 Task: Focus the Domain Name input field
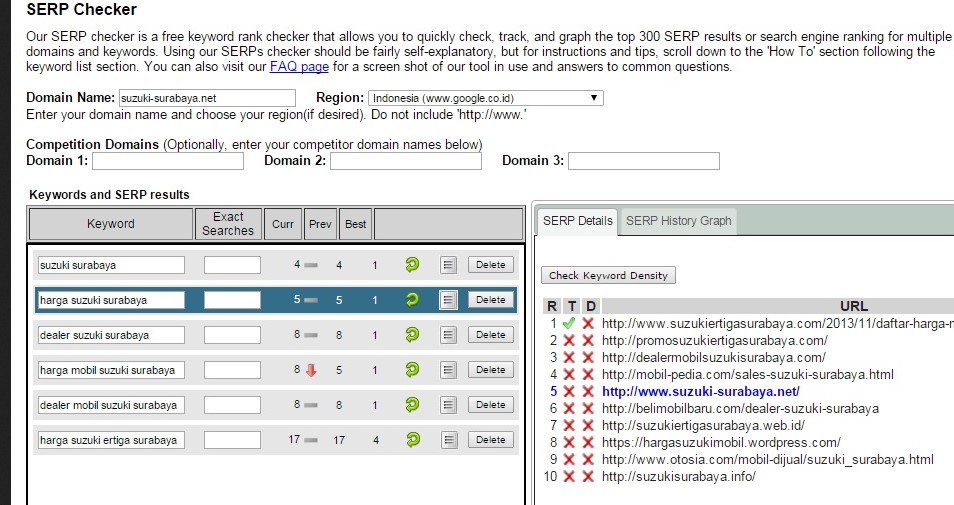207,98
